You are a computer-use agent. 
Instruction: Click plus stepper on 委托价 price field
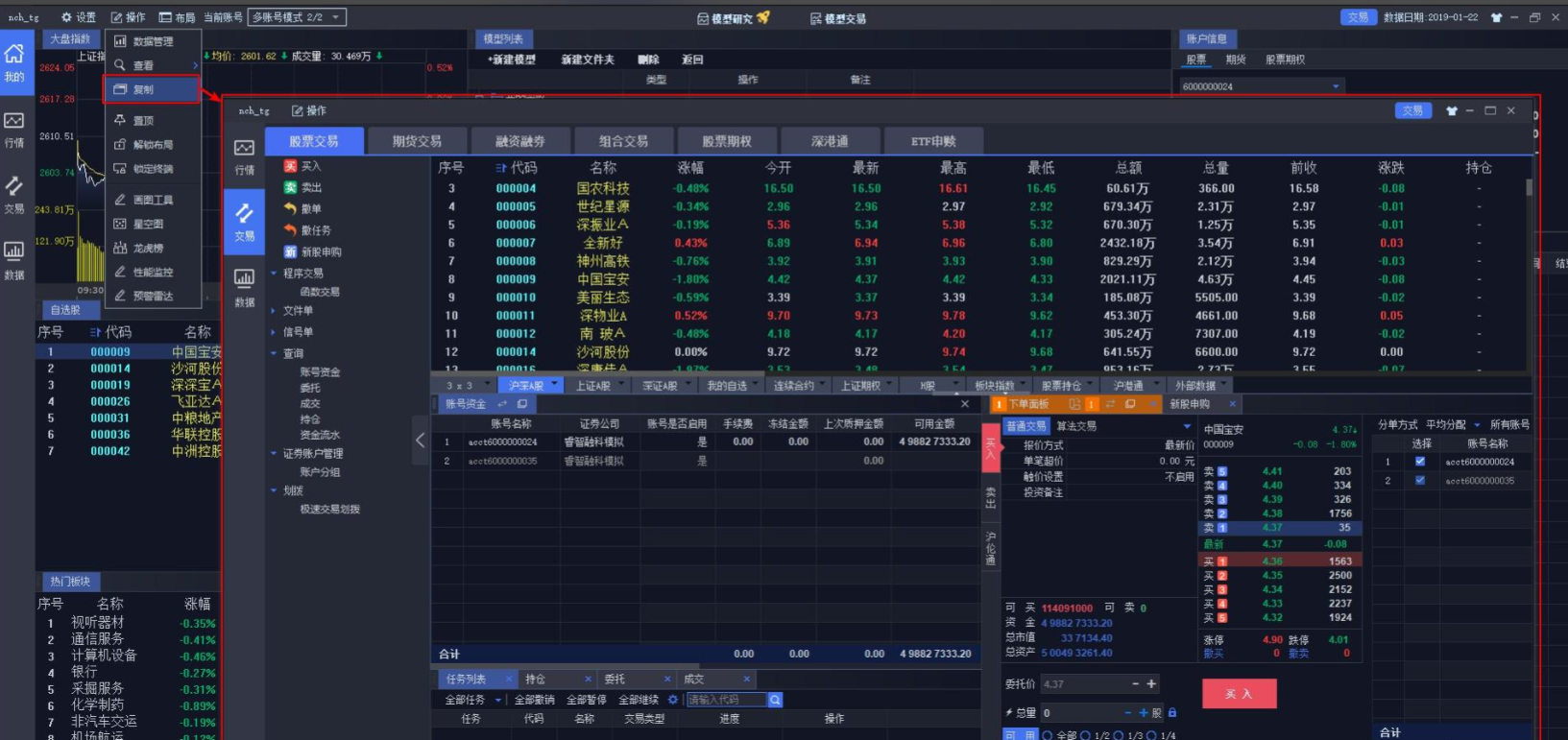click(x=1151, y=683)
